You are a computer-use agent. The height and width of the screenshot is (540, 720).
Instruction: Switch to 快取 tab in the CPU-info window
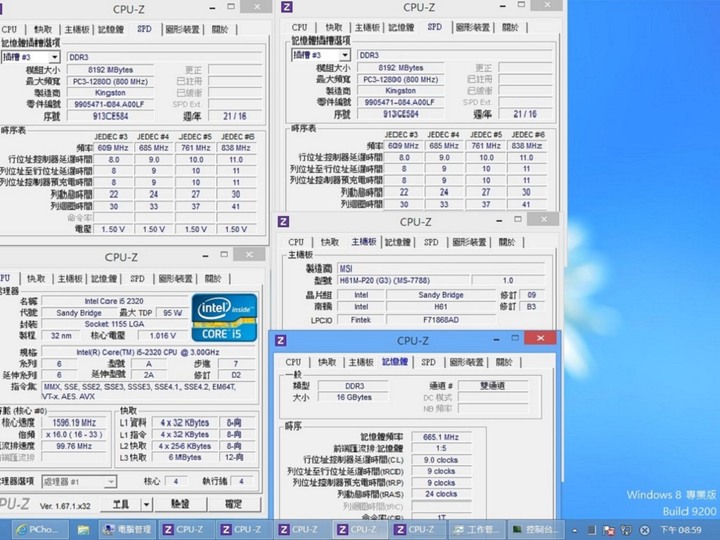point(36,279)
